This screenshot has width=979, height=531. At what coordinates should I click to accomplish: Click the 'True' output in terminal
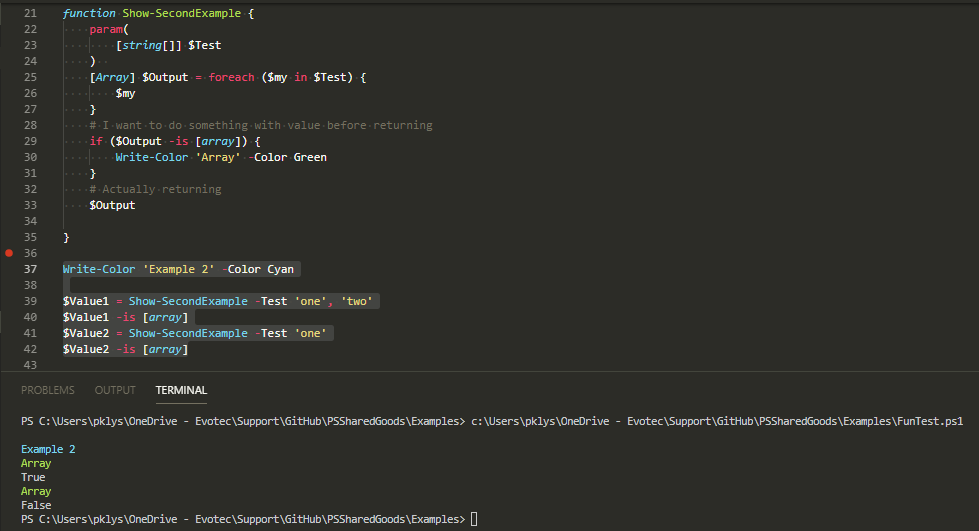[33, 478]
